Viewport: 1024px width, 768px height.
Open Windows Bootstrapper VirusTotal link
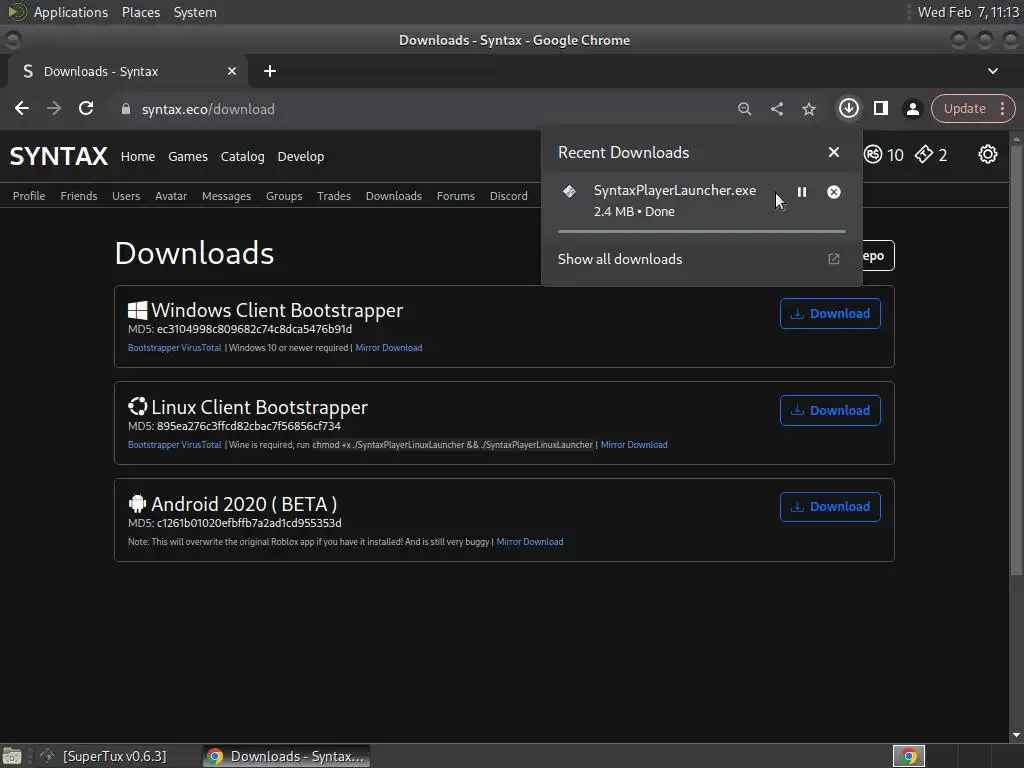point(174,348)
